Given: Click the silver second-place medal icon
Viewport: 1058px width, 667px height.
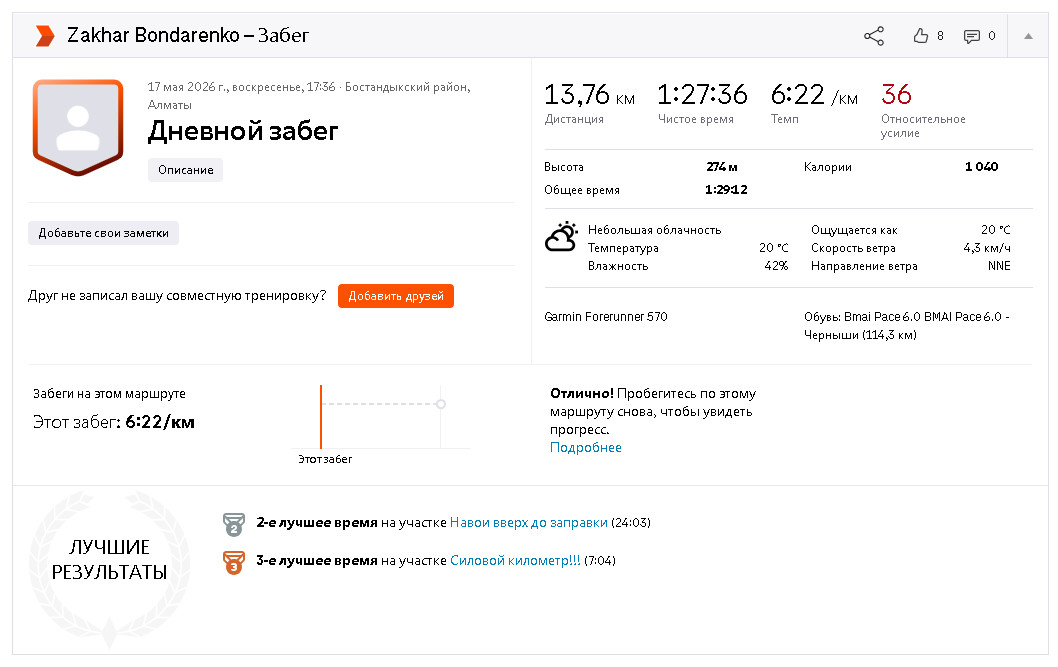Looking at the screenshot, I should tap(233, 524).
